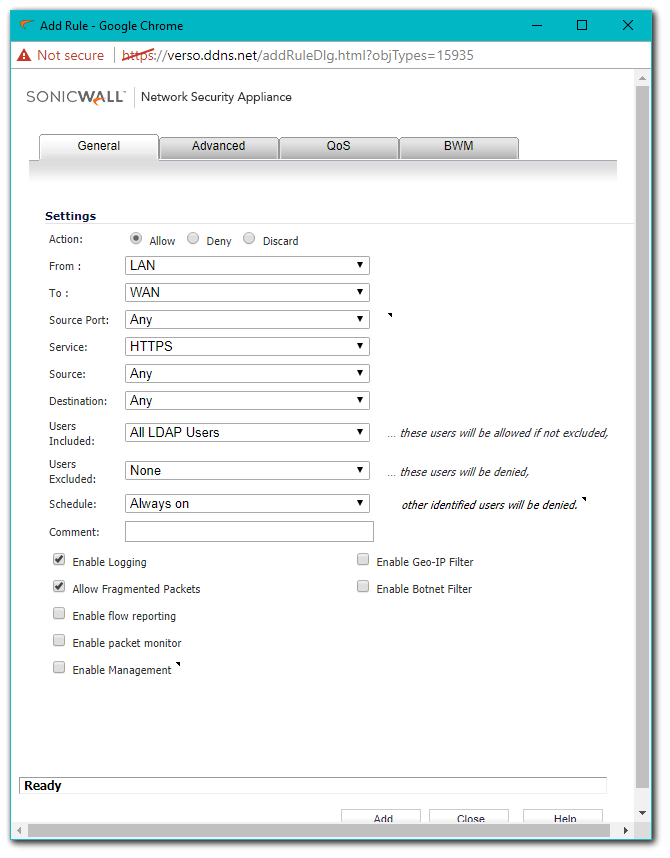This screenshot has height=858, width=670.
Task: Enable the Geo-IP Filter checkbox
Action: click(x=363, y=561)
